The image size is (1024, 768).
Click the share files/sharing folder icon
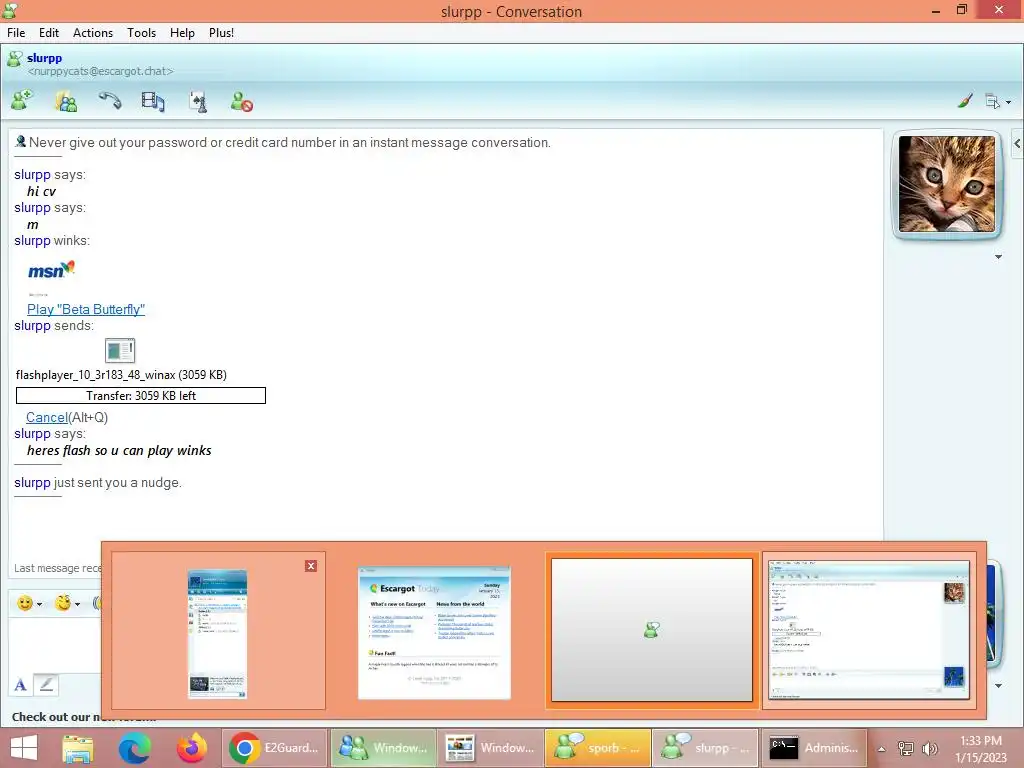[66, 101]
